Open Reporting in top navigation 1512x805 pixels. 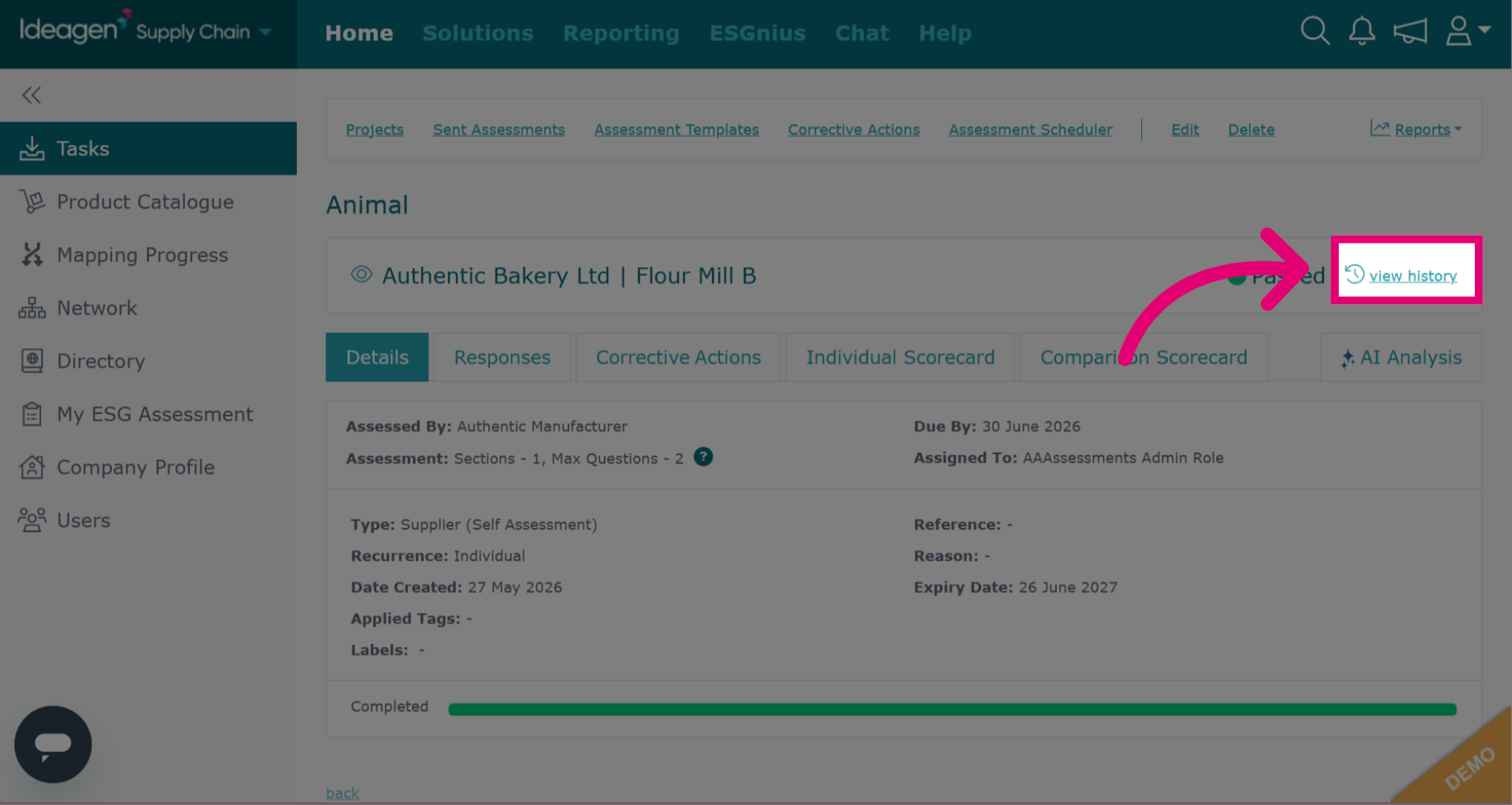[621, 33]
